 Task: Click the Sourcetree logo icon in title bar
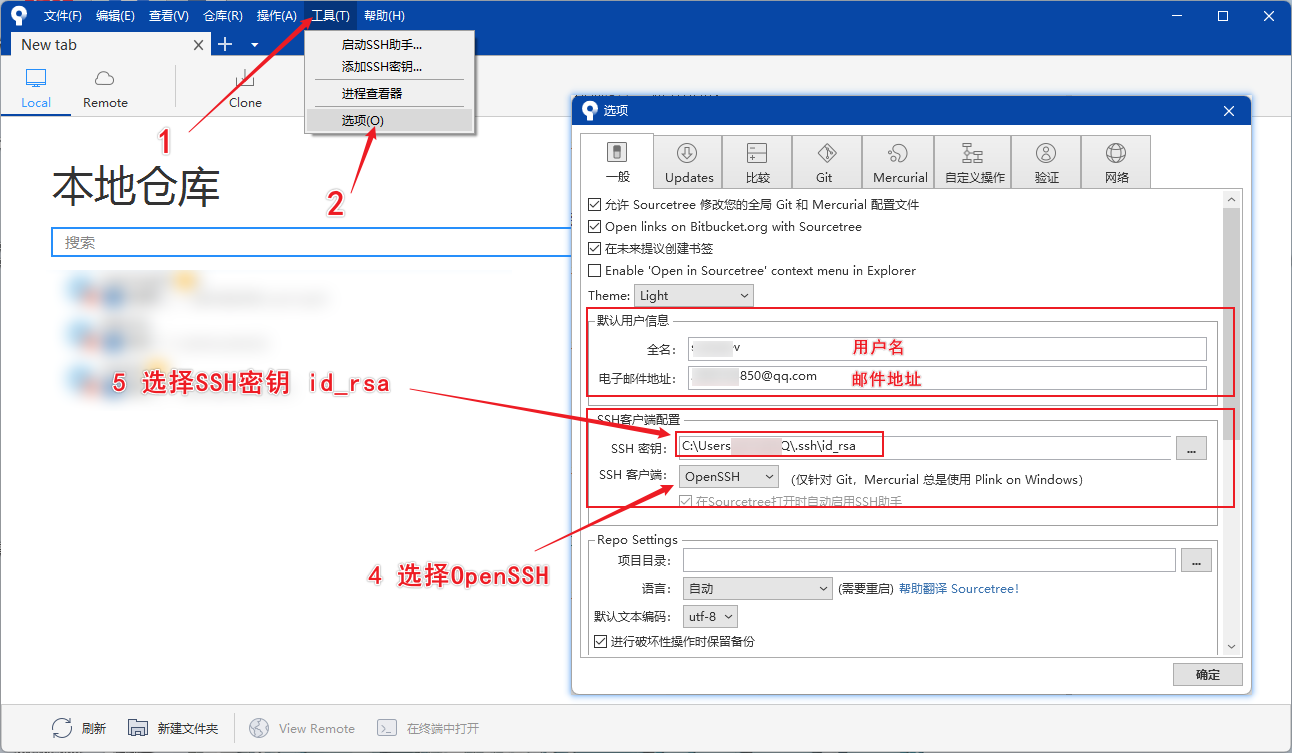tap(18, 15)
